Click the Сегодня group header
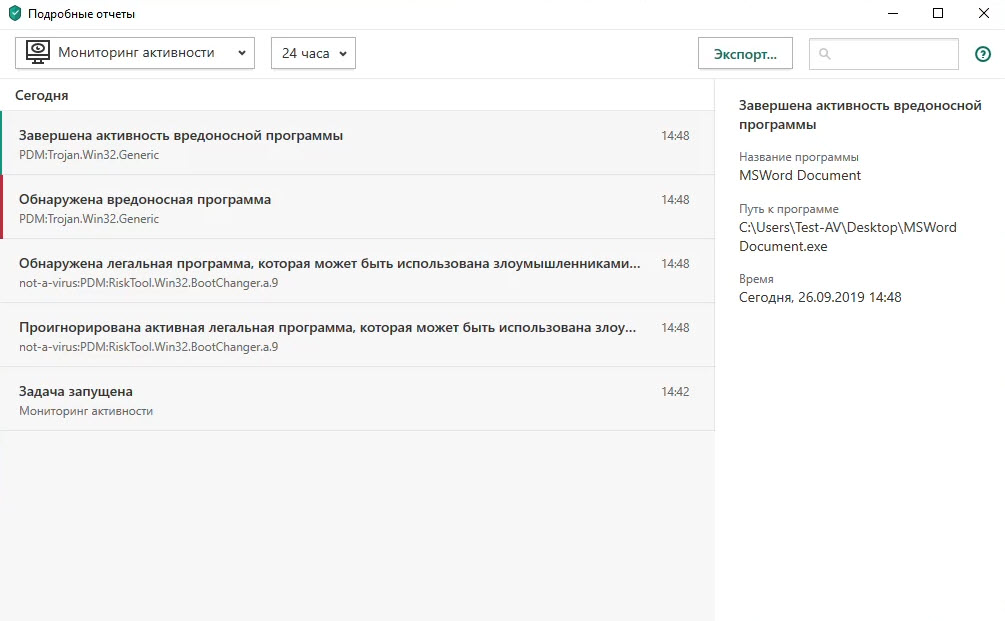The width and height of the screenshot is (1005, 621). (x=42, y=95)
